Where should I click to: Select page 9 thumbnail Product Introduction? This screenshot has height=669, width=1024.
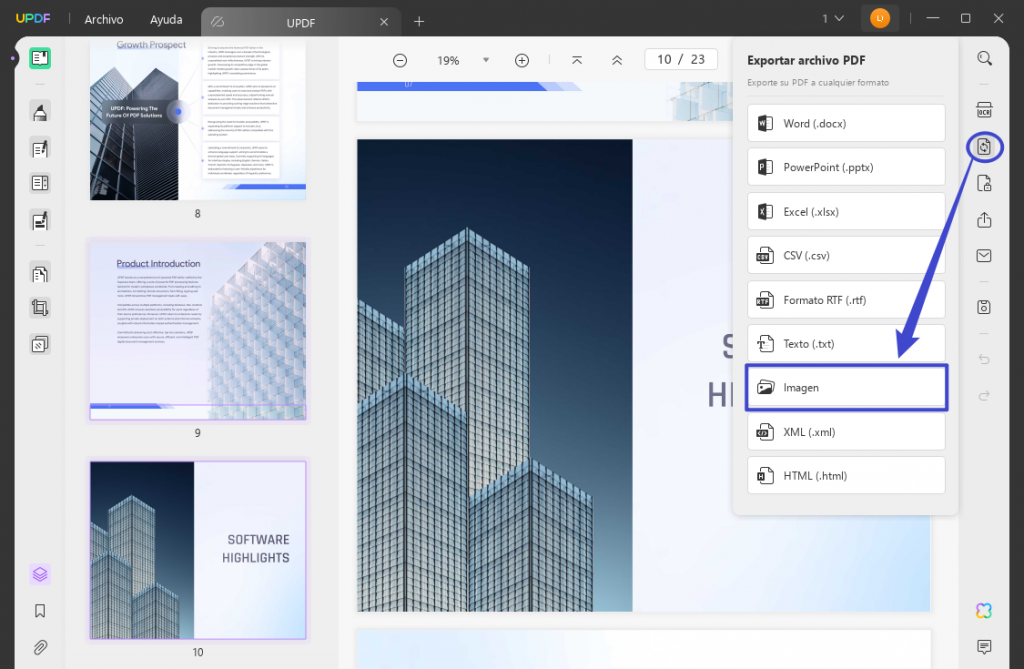tap(197, 329)
